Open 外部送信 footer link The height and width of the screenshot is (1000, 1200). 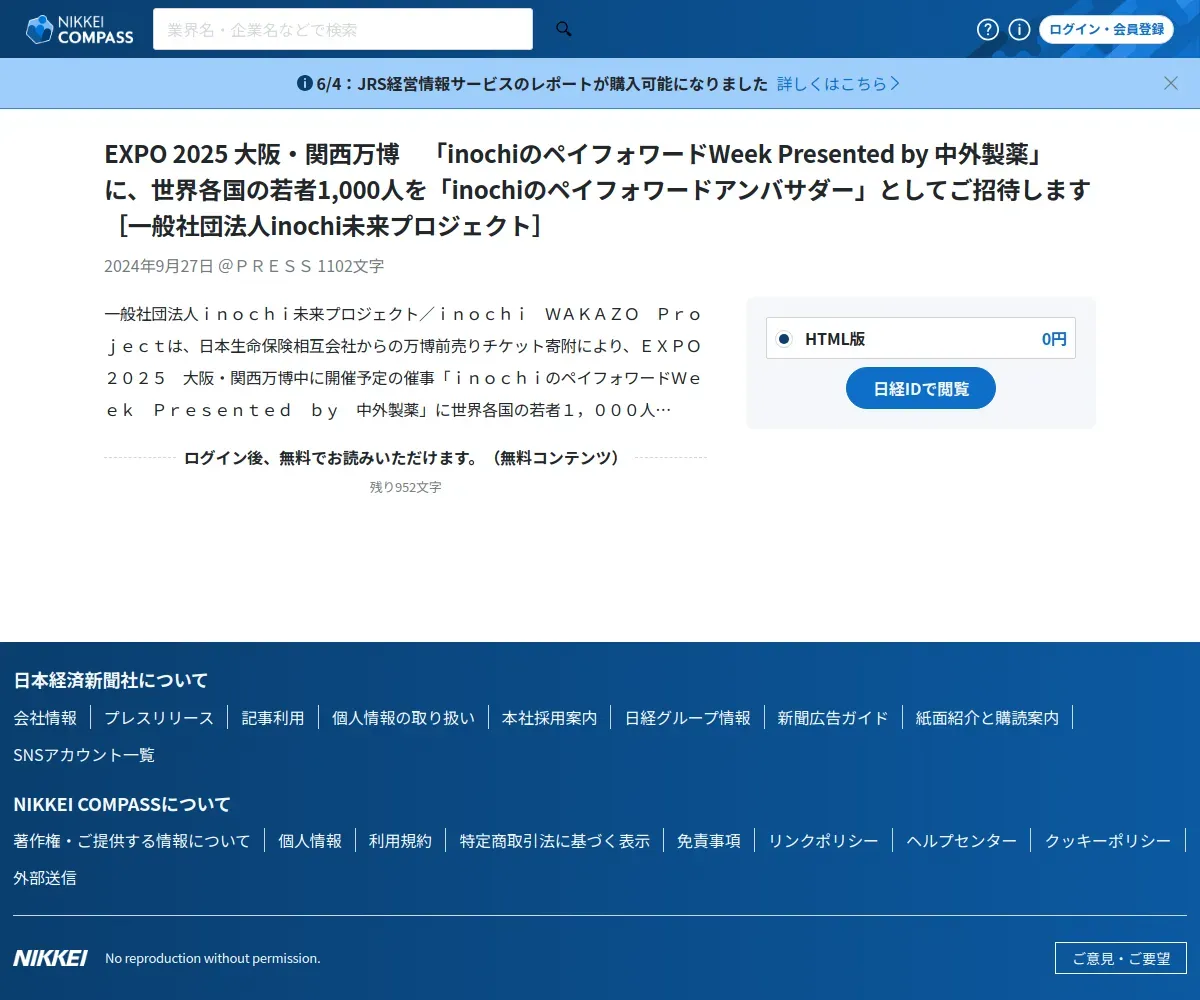[45, 878]
